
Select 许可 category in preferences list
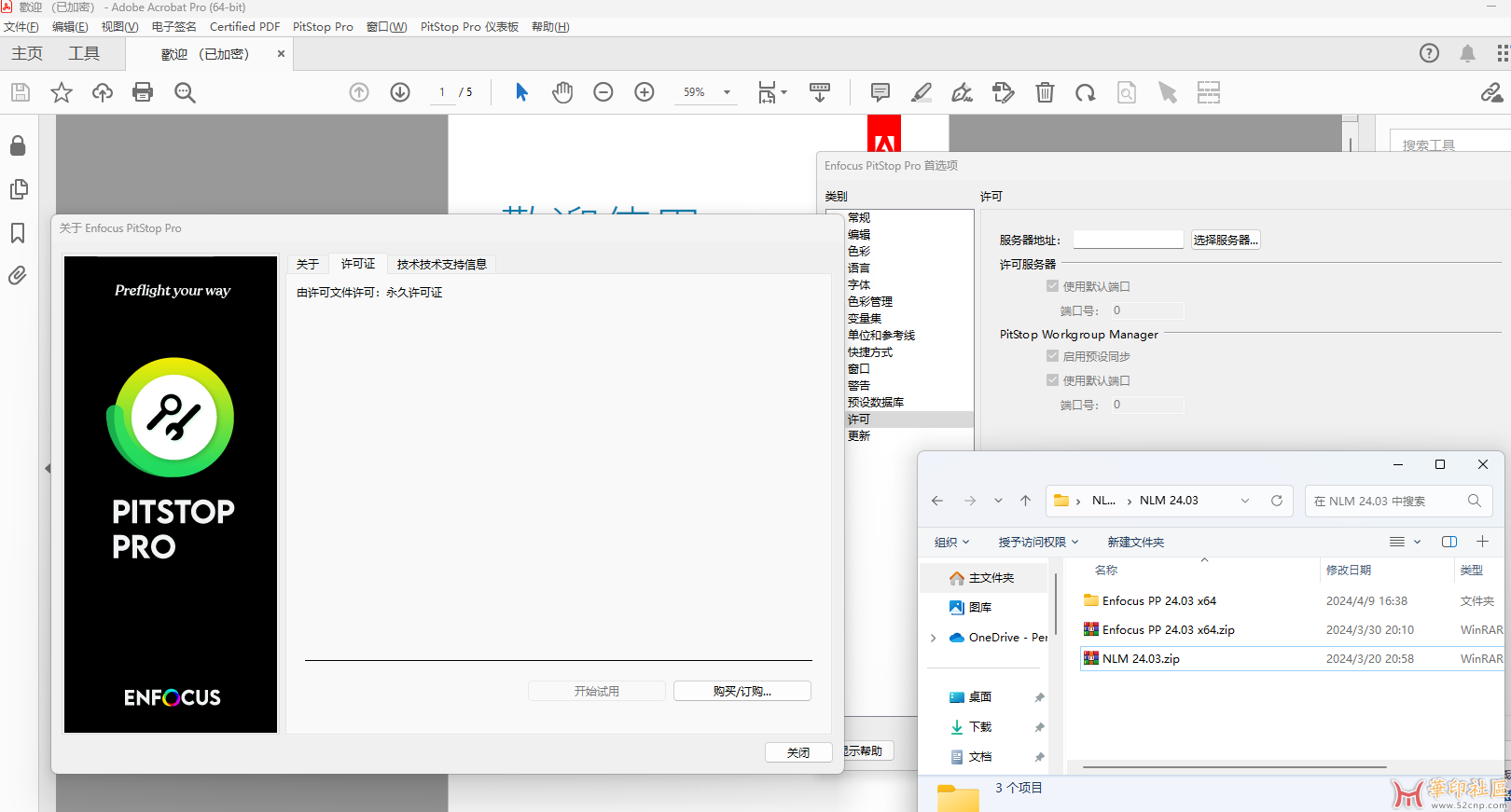[908, 420]
